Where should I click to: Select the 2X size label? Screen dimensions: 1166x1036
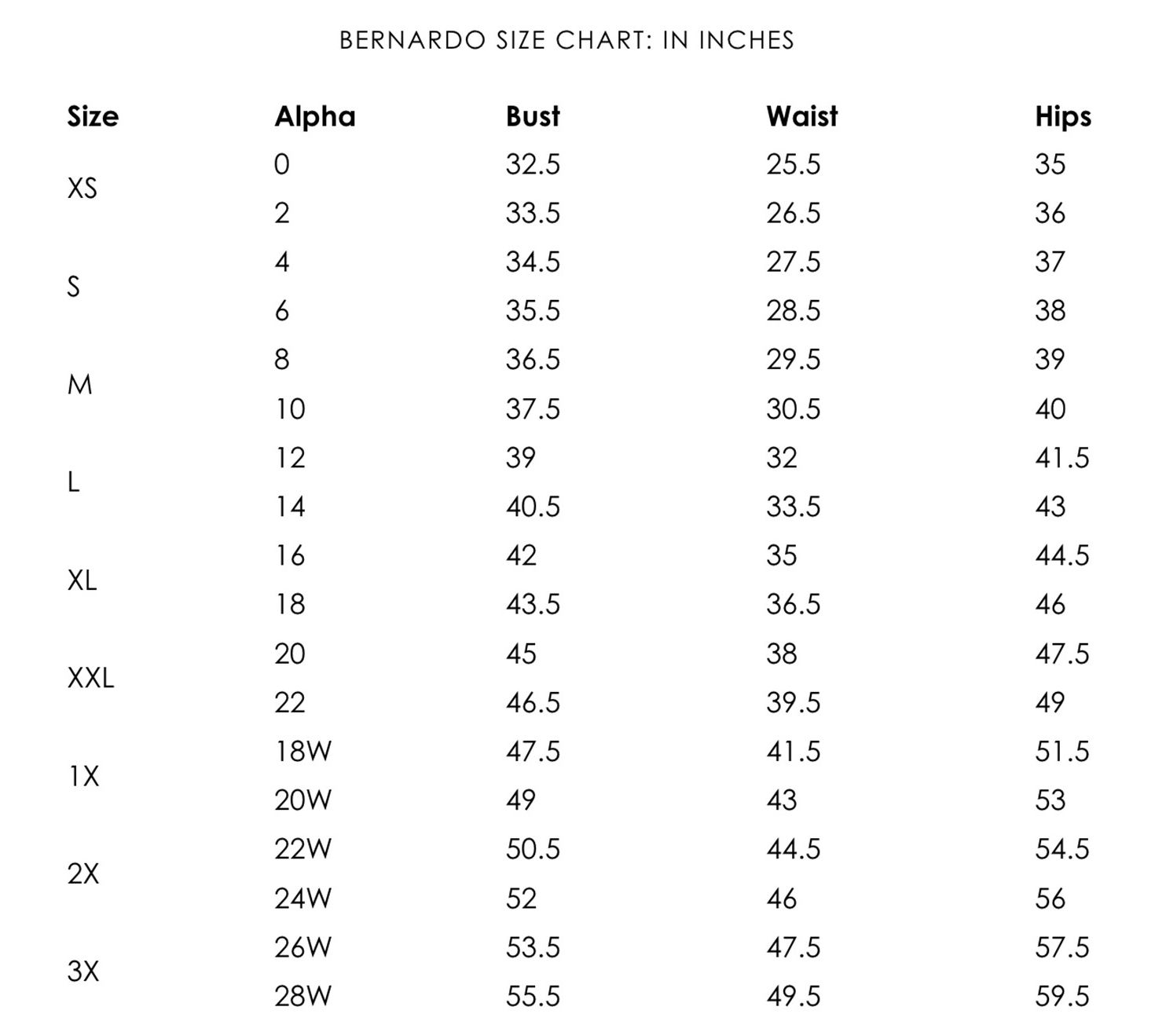coord(83,873)
